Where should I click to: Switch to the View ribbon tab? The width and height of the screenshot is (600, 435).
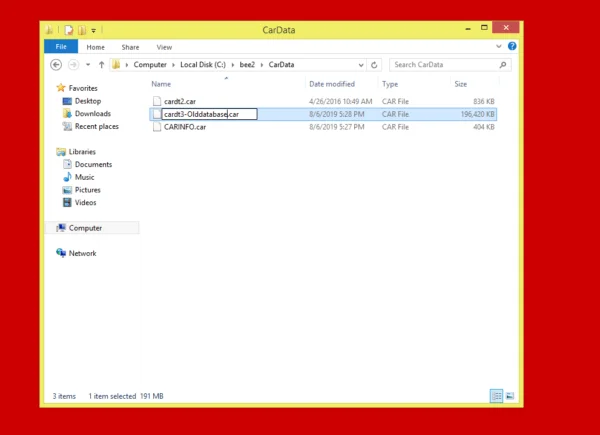tap(164, 47)
